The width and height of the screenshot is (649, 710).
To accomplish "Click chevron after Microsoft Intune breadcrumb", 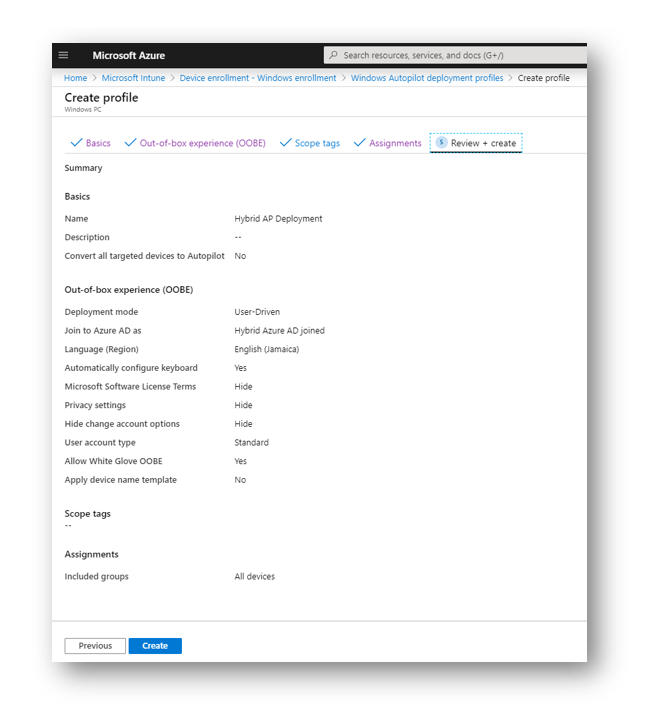I will tap(173, 78).
